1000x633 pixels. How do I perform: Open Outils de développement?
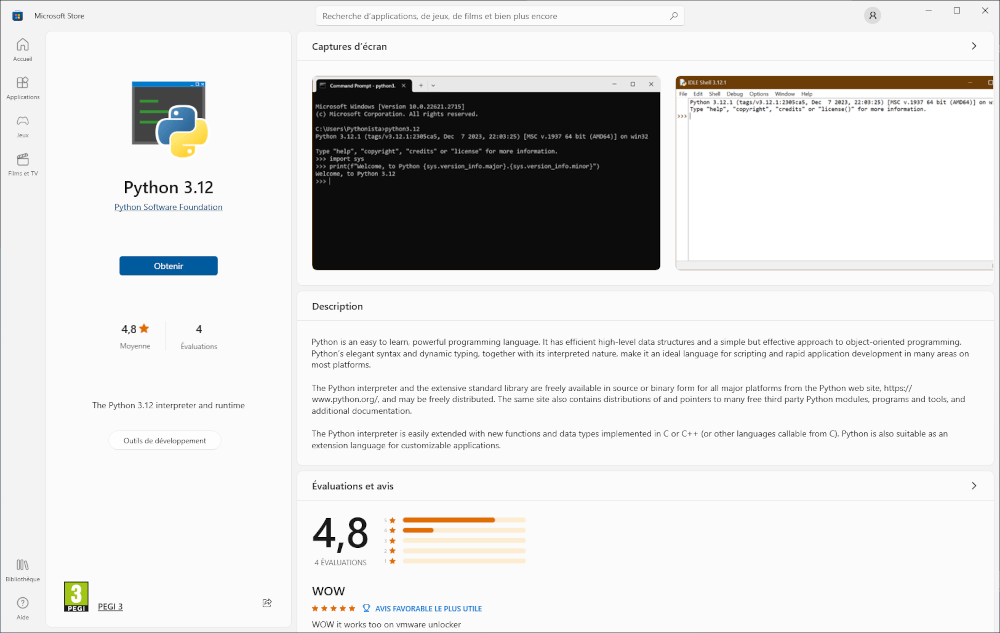tap(164, 440)
